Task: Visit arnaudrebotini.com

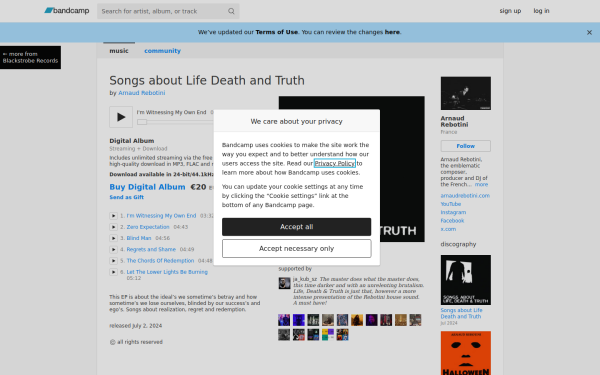Action: [465, 196]
